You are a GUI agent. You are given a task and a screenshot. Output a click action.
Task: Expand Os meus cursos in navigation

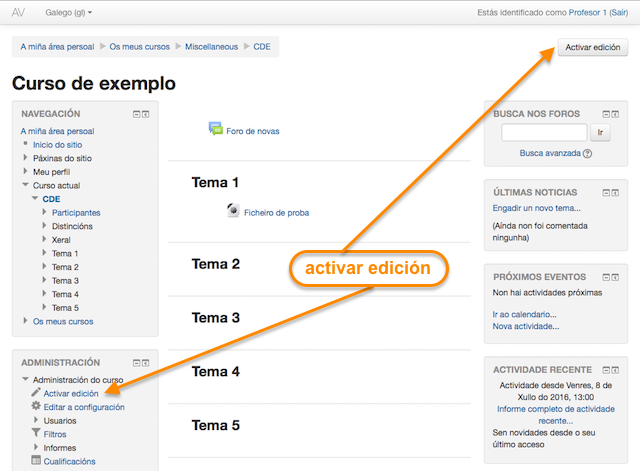25,321
